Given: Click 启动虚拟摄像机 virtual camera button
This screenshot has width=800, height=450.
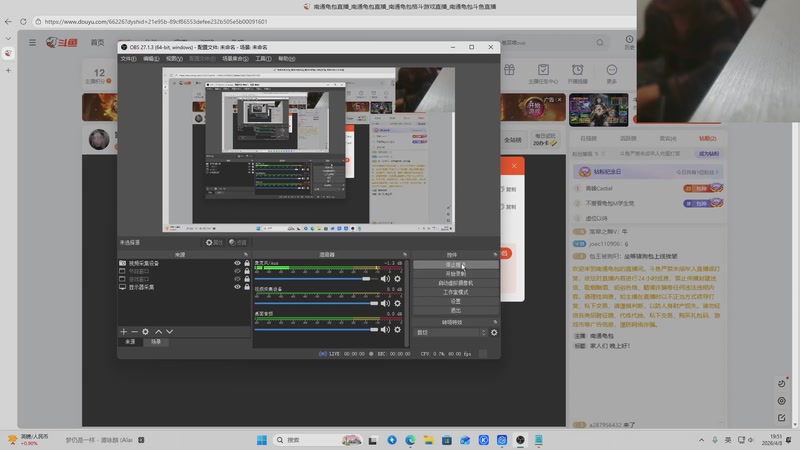Looking at the screenshot, I should 456,283.
